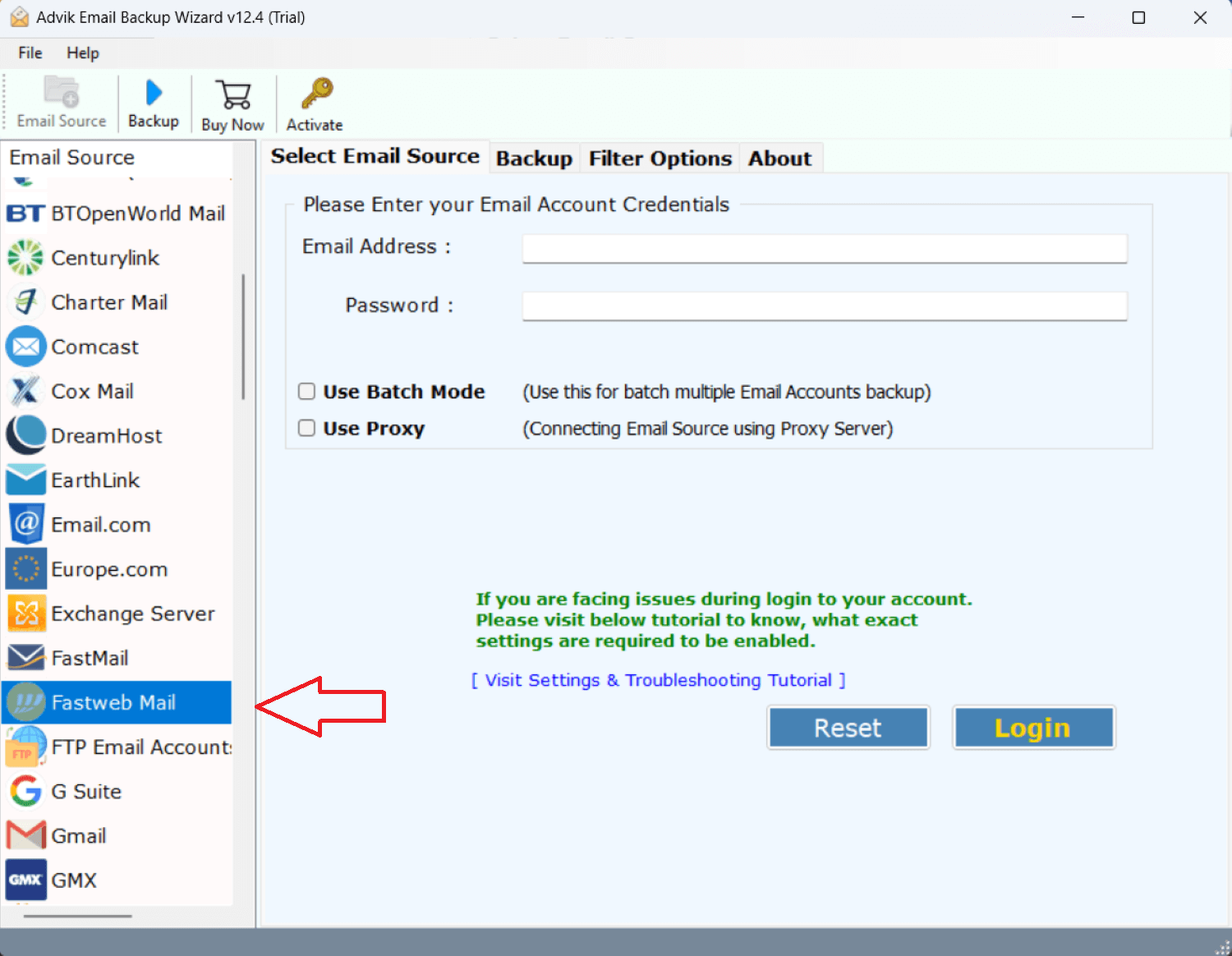Select the Email.com @ icon
The height and width of the screenshot is (956, 1232).
[x=25, y=524]
